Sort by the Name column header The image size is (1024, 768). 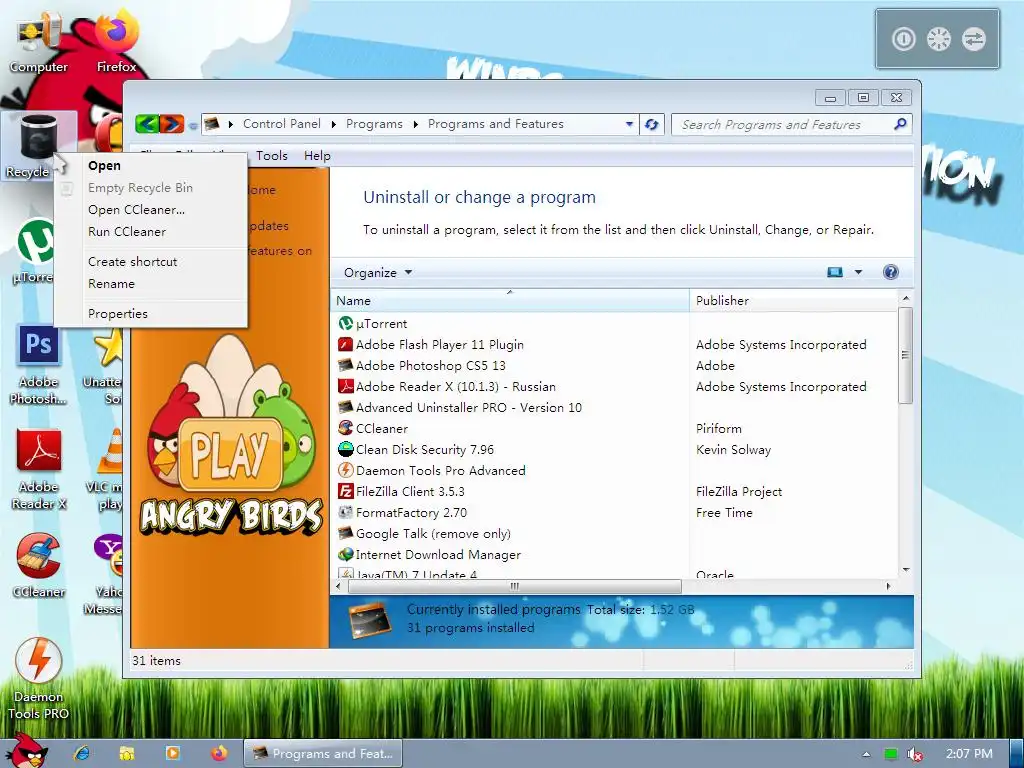(x=510, y=300)
